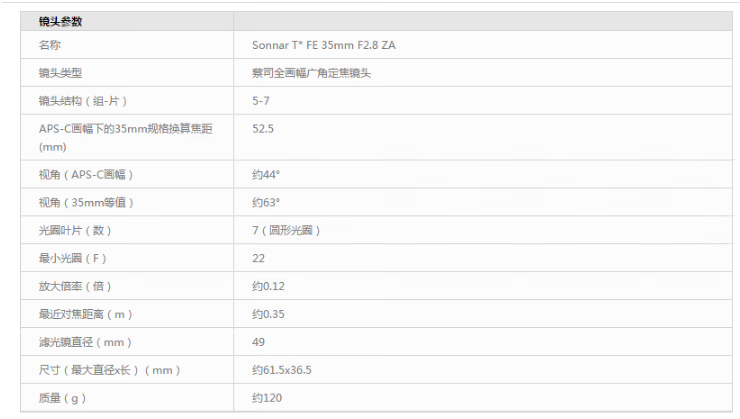Viewport: 740px width, 419px height.
Task: Click the 视角（APS-C画幅） label
Action: pos(86,174)
